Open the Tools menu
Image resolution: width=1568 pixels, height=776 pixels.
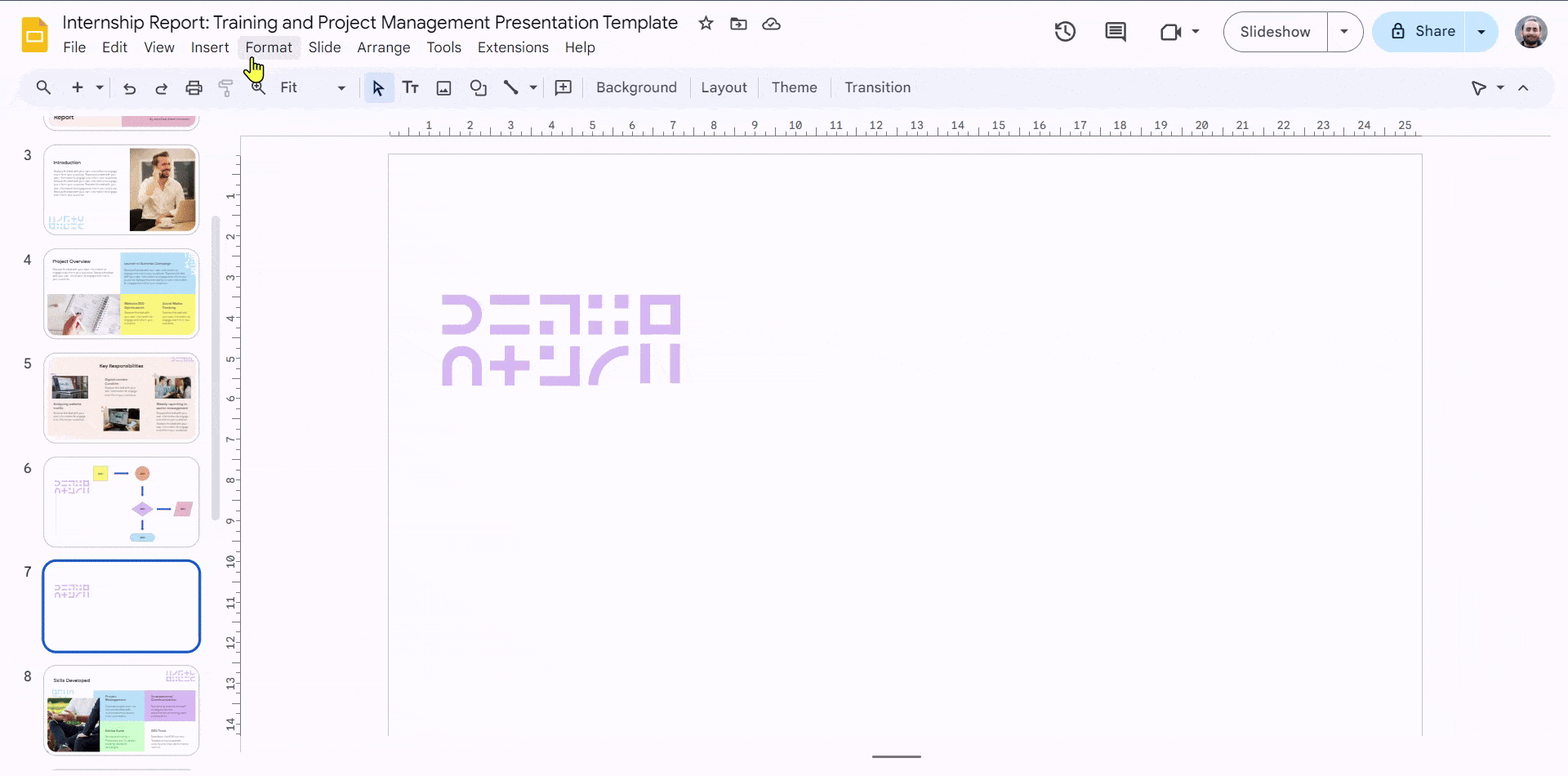pyautogui.click(x=443, y=47)
